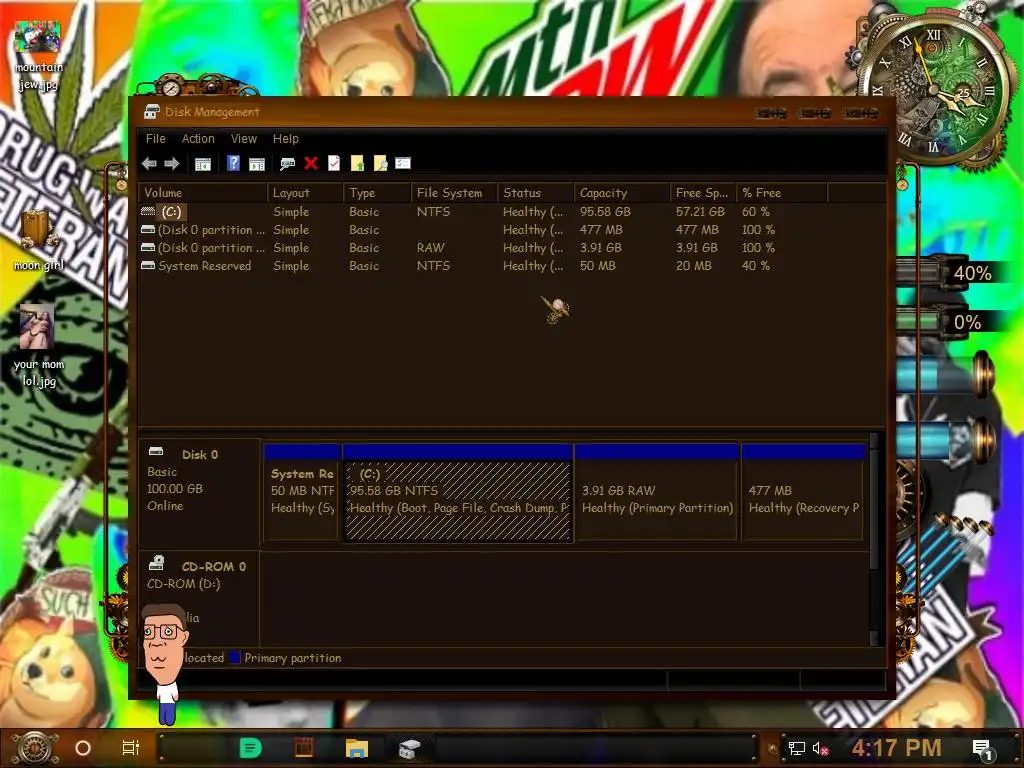The height and width of the screenshot is (768, 1024).
Task: Toggle the Show/Hide Action Pane toolbar icon
Action: pyautogui.click(x=257, y=164)
